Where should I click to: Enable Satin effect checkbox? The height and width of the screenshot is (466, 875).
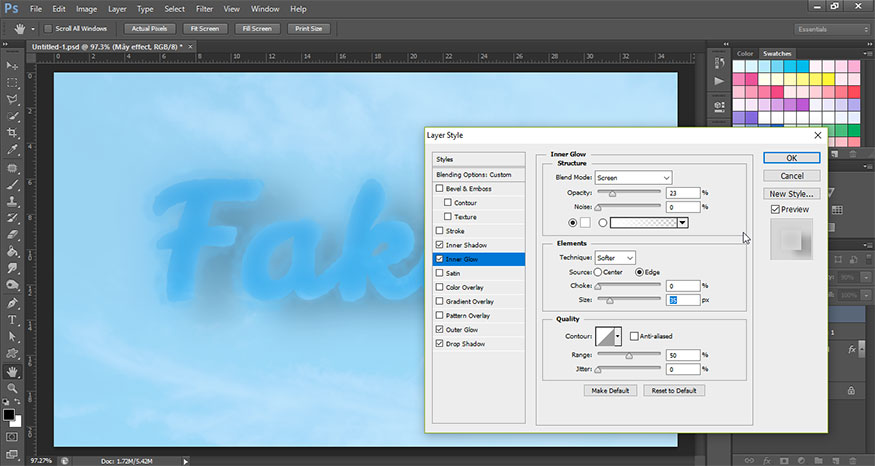(439, 273)
